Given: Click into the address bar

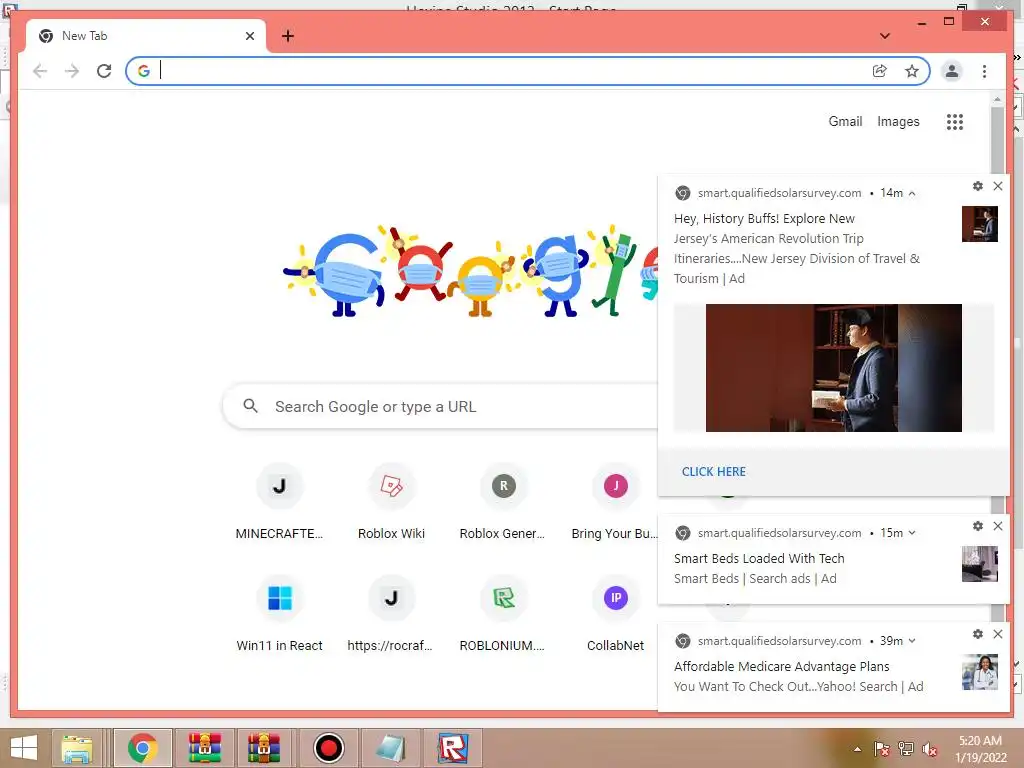Looking at the screenshot, I should (x=509, y=71).
